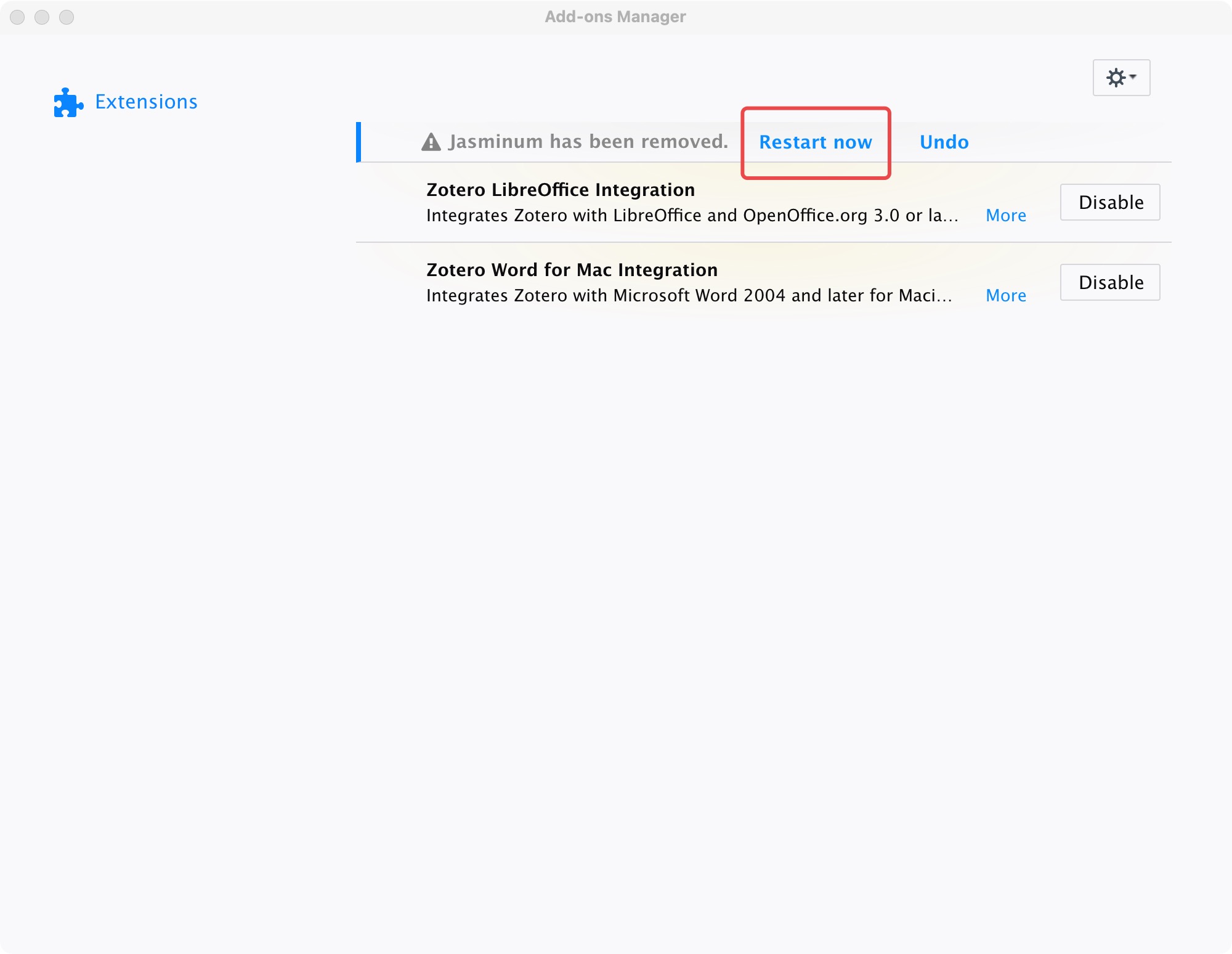Disable Zotero Word for Mac Integration
Screen dimensions: 1232x954
(x=1109, y=282)
